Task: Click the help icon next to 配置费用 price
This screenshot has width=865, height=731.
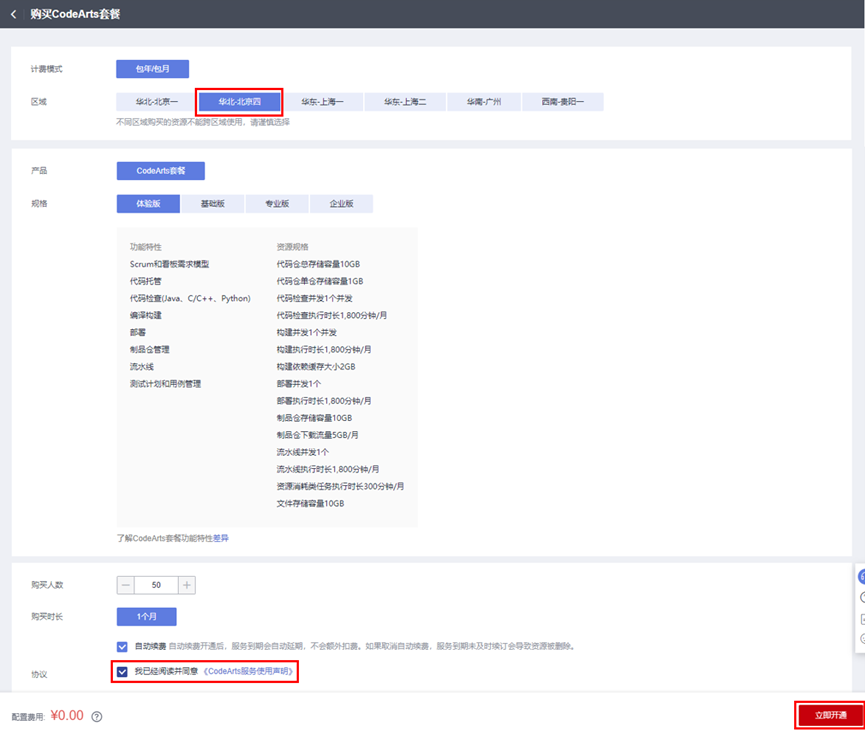Action: [x=97, y=716]
